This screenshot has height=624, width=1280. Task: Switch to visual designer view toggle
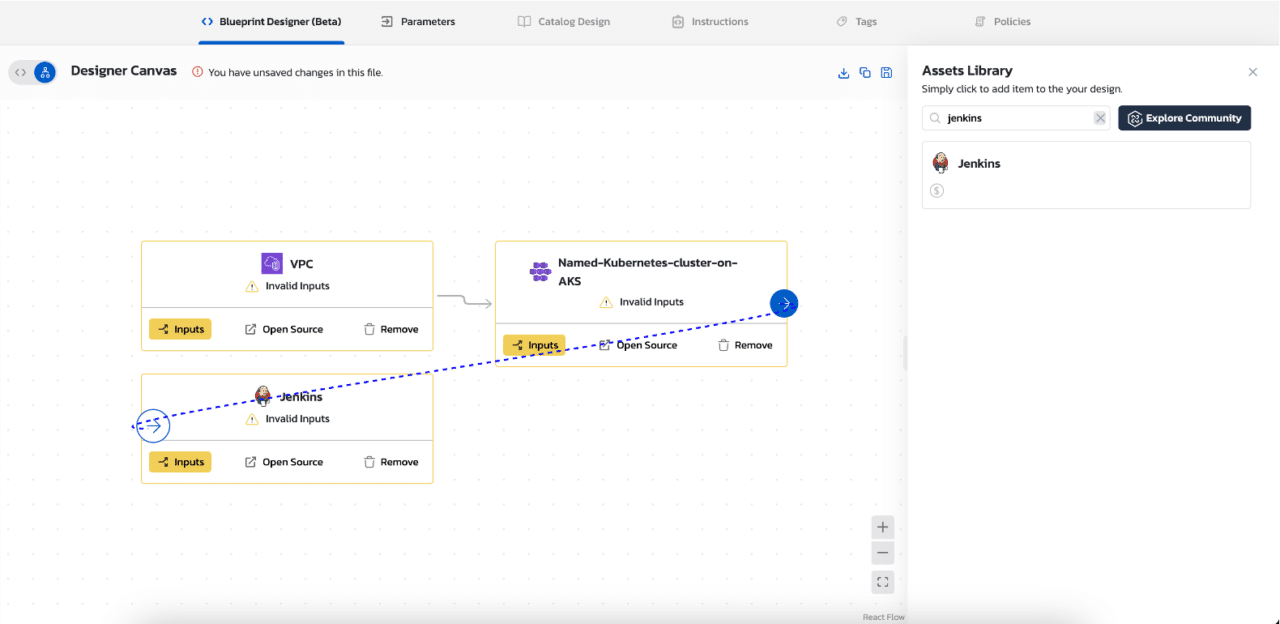[45, 72]
